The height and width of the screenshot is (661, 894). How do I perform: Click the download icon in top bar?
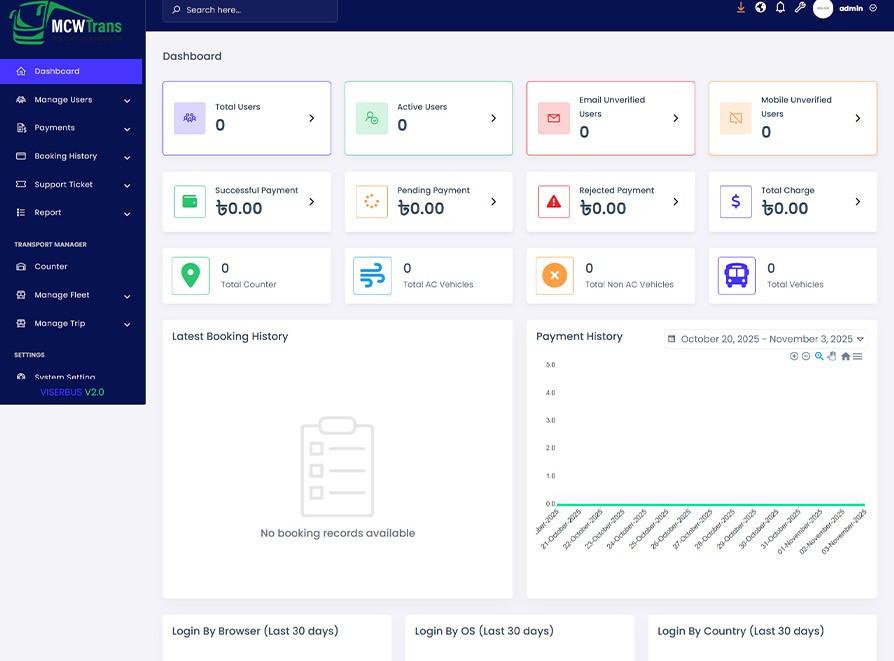point(741,8)
